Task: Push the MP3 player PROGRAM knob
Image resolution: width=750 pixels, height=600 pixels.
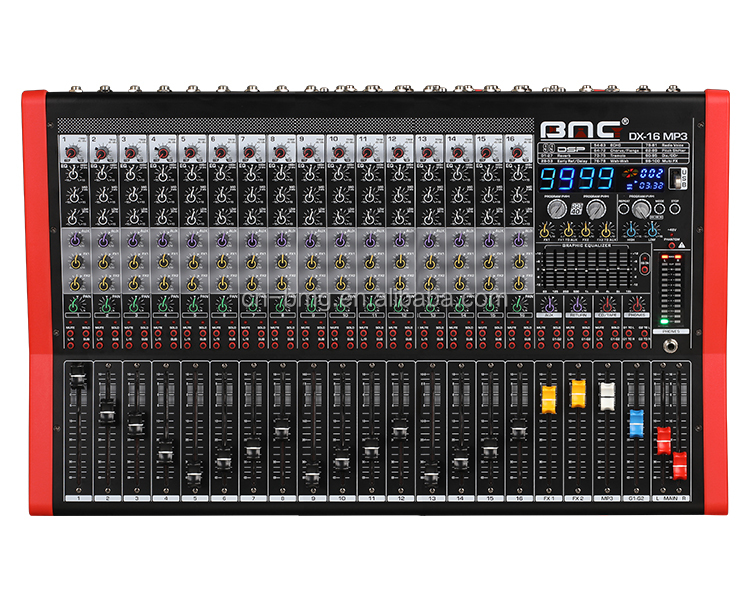Action: (641, 209)
